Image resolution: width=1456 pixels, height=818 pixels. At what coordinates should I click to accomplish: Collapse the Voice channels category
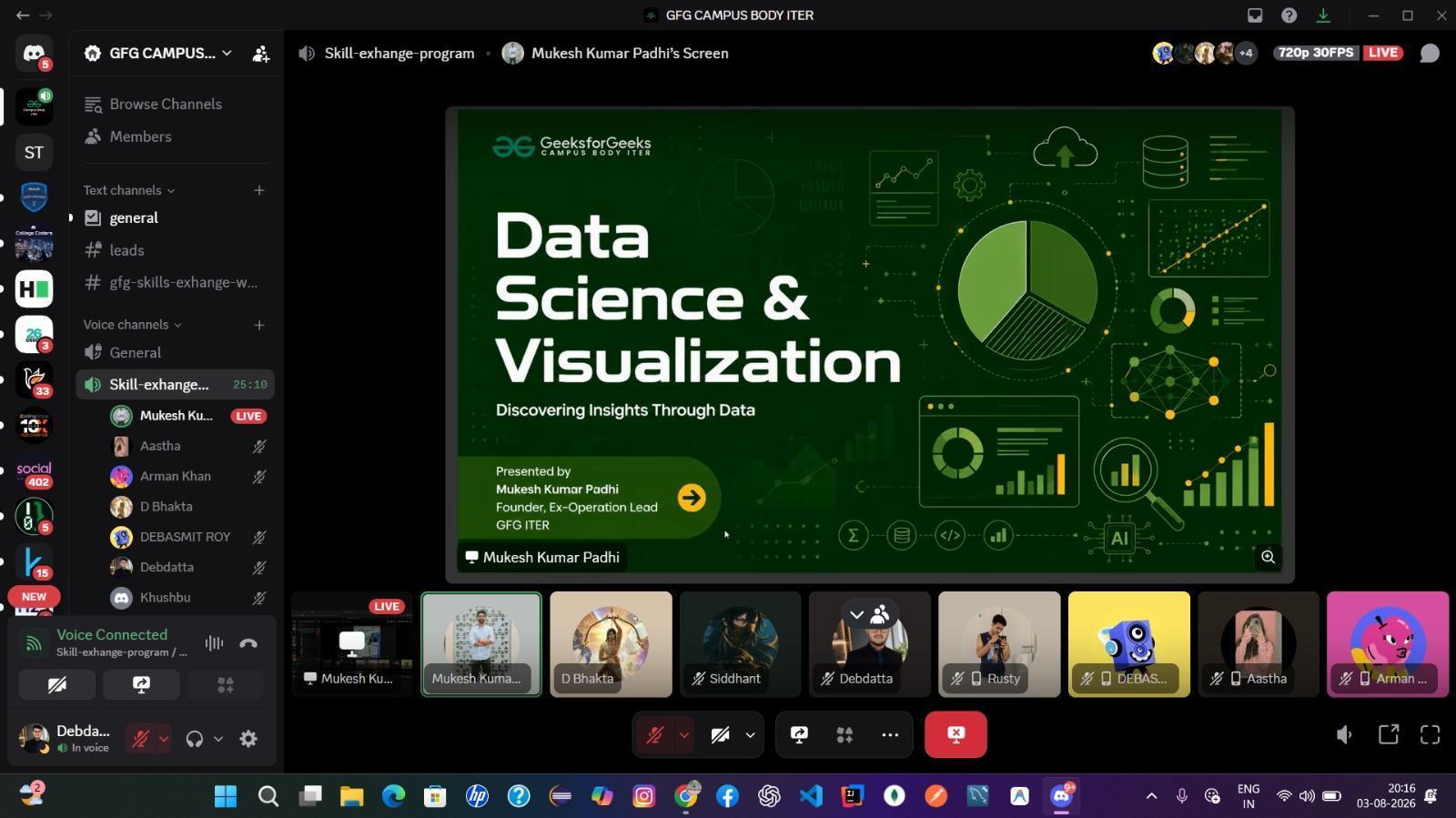coord(133,325)
